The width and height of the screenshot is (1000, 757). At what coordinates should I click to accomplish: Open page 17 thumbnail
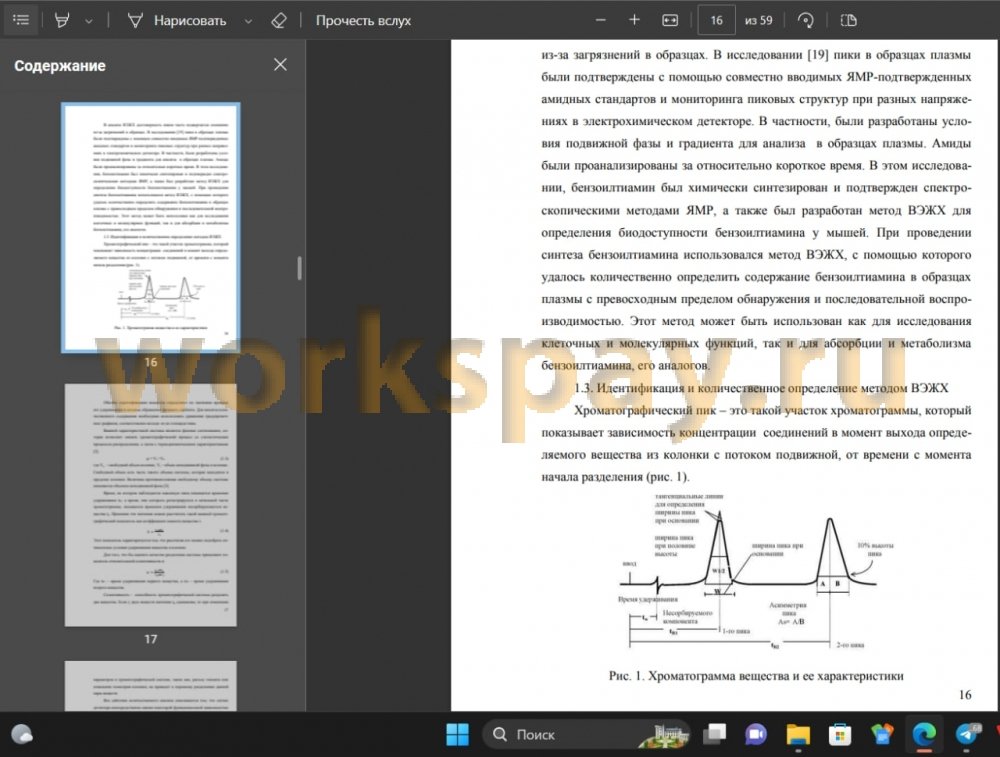click(x=151, y=504)
